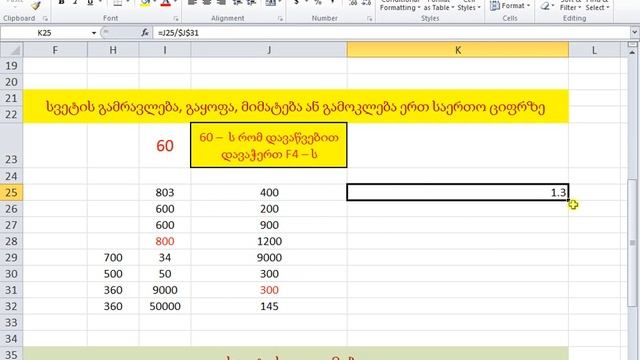This screenshot has width=640, height=360.
Task: Select cell with red value 800
Action: (x=165, y=241)
